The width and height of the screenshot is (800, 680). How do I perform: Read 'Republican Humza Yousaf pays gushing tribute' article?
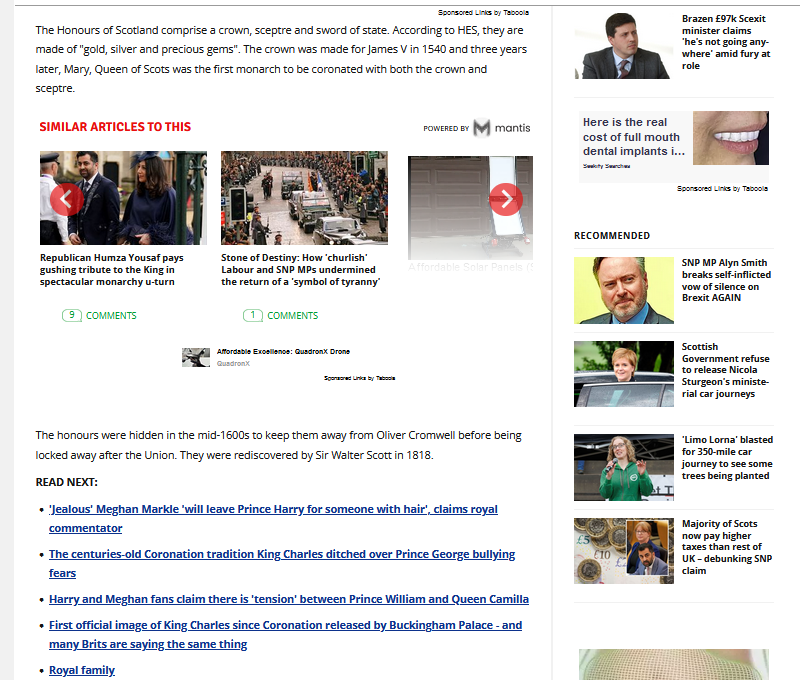tap(112, 270)
